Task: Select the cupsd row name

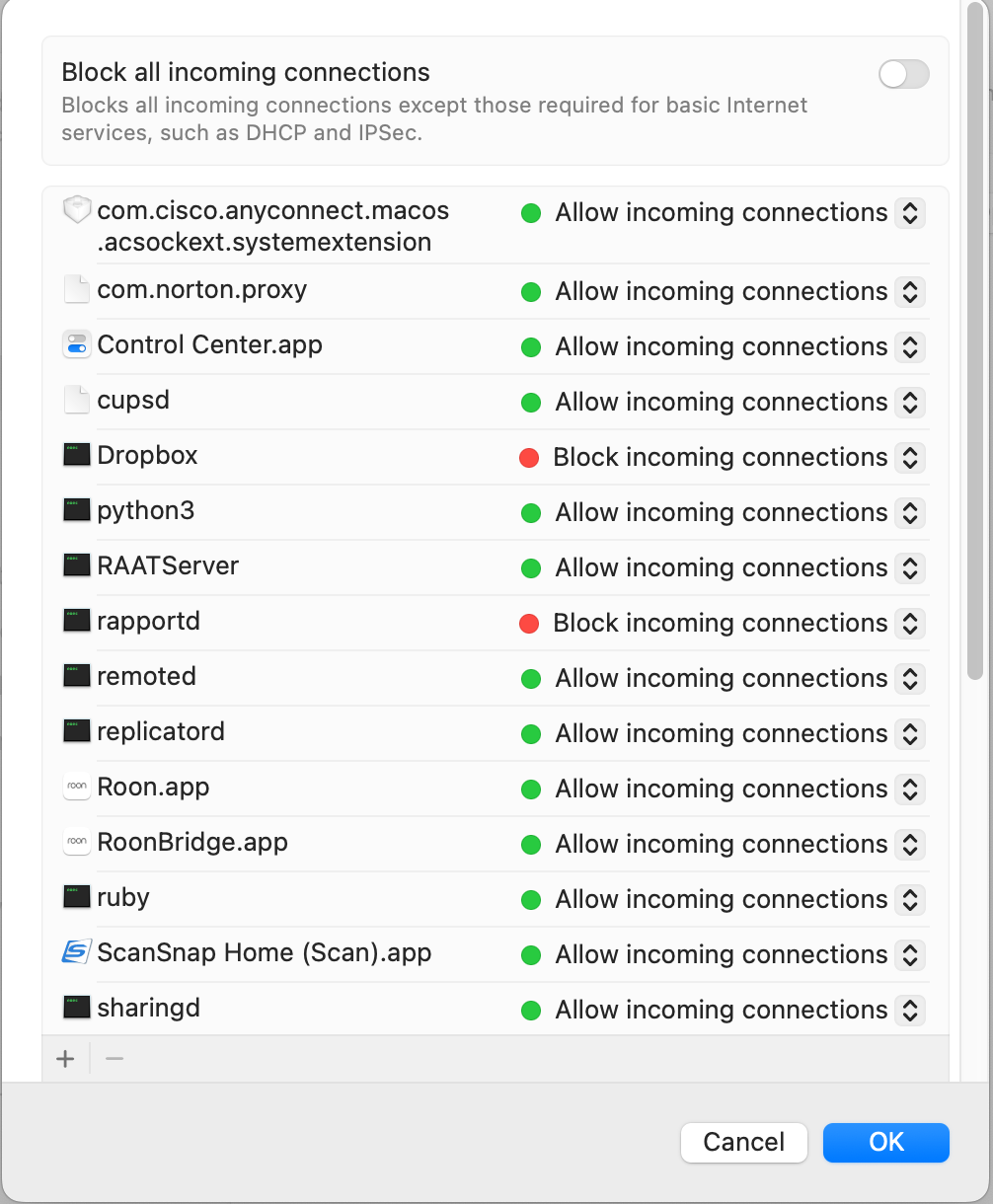Action: coord(133,401)
